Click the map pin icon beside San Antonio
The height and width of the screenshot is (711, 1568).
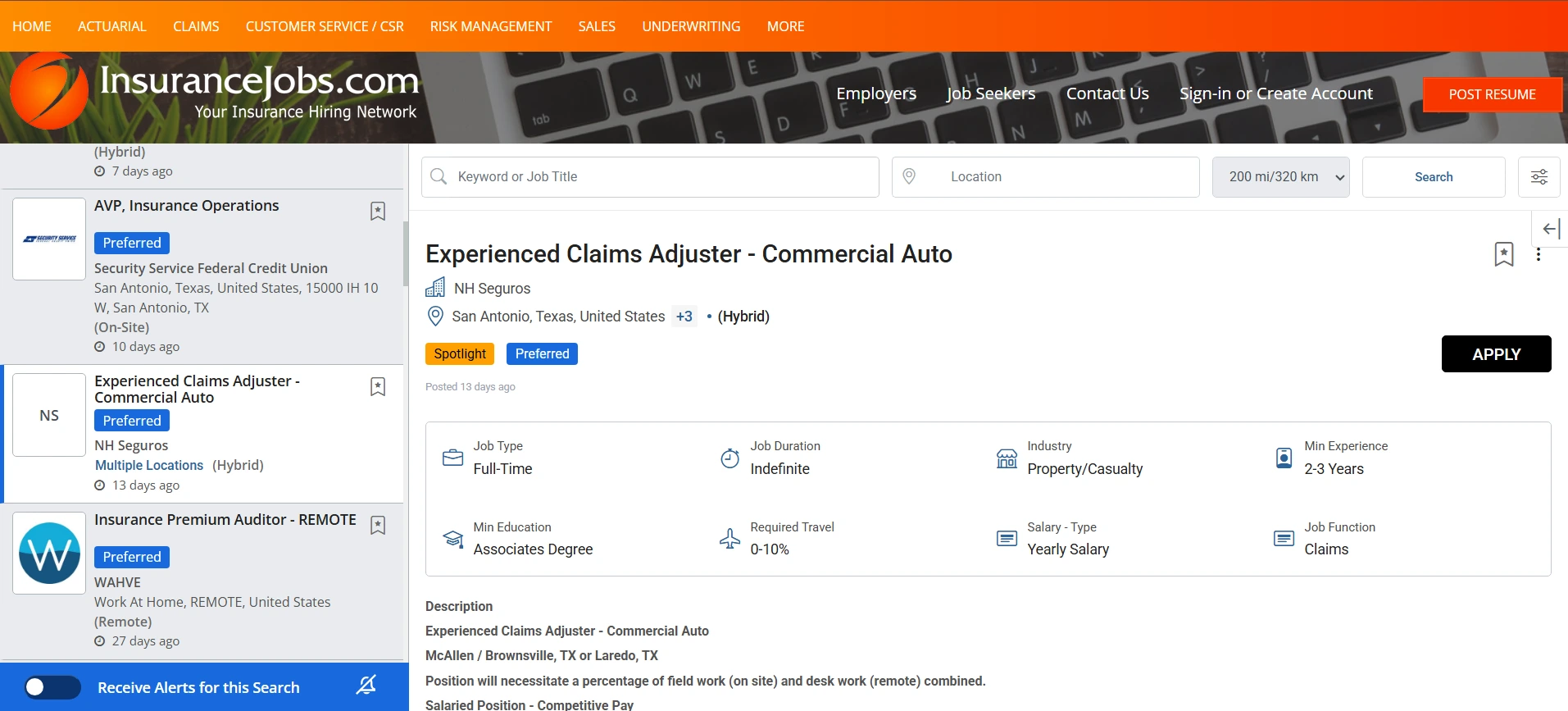[x=436, y=317]
